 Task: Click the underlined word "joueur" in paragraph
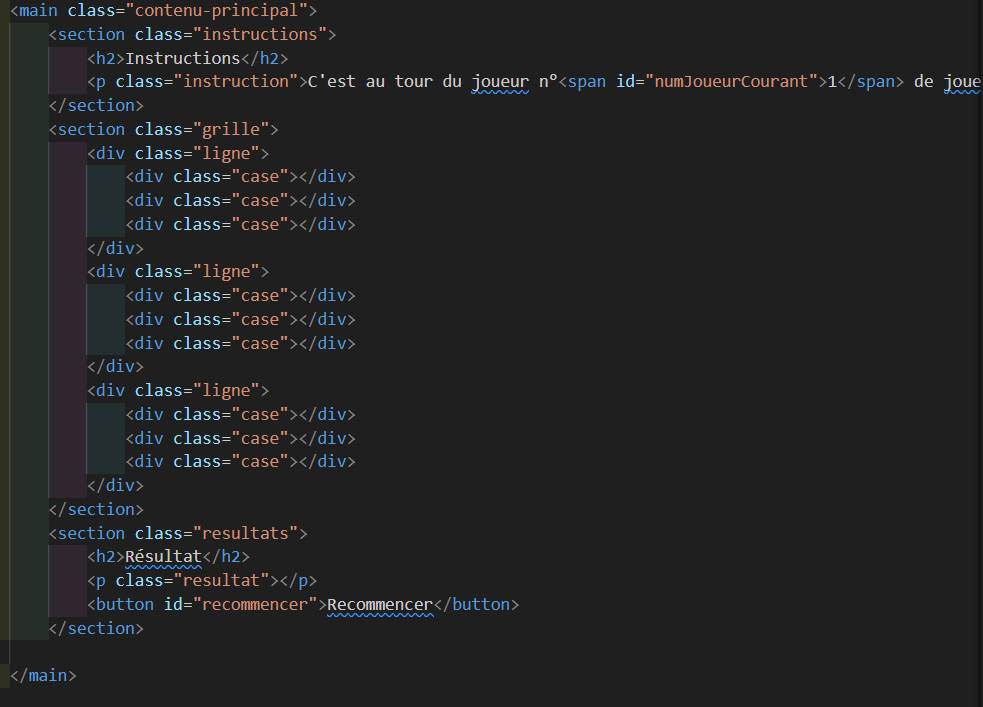pos(499,82)
